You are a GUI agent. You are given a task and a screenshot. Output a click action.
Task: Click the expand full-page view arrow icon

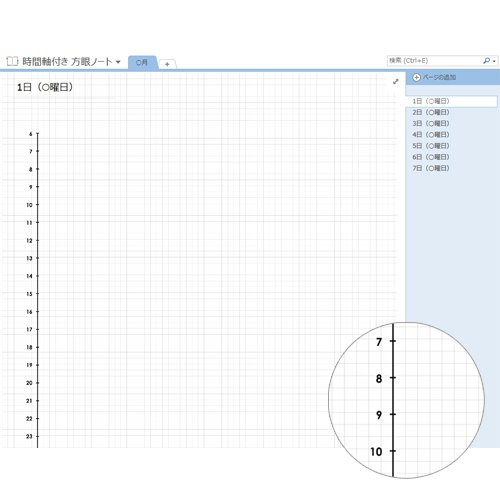coord(396,81)
